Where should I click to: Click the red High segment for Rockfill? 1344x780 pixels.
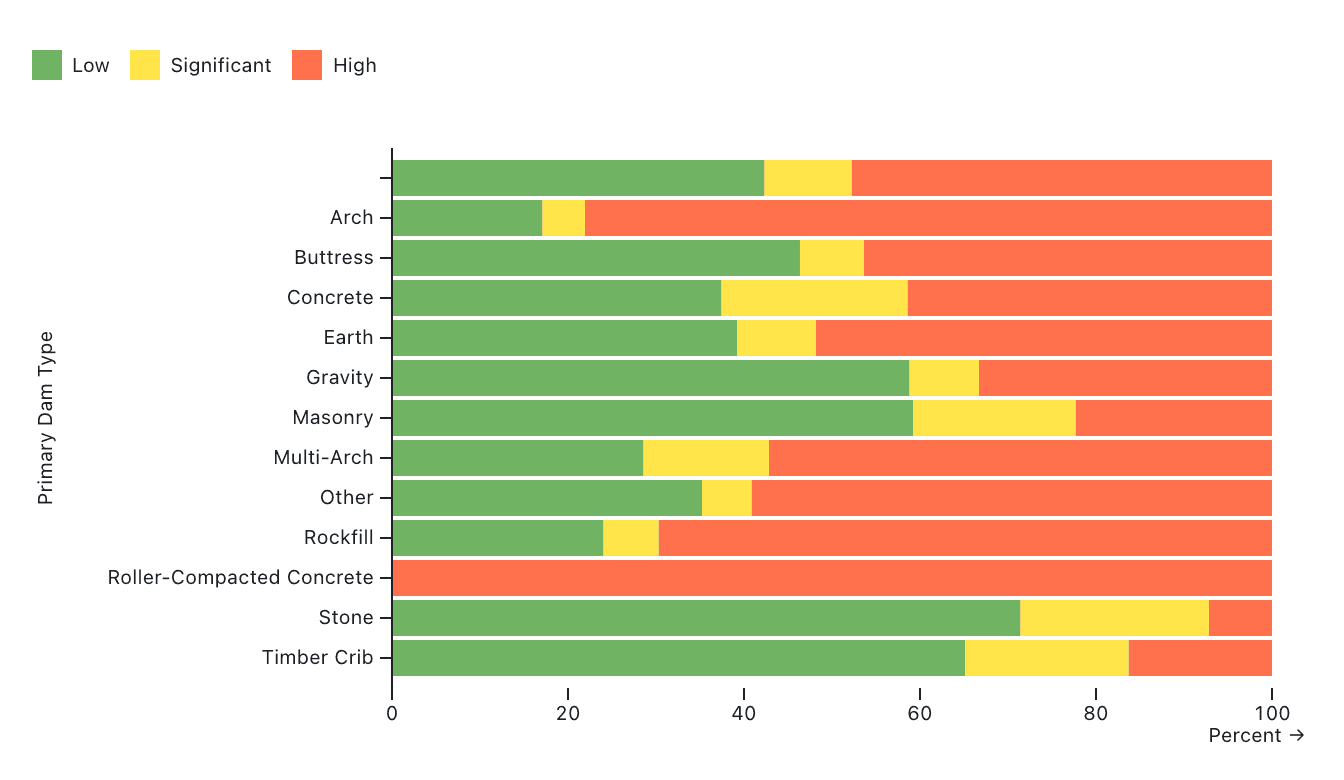(965, 538)
